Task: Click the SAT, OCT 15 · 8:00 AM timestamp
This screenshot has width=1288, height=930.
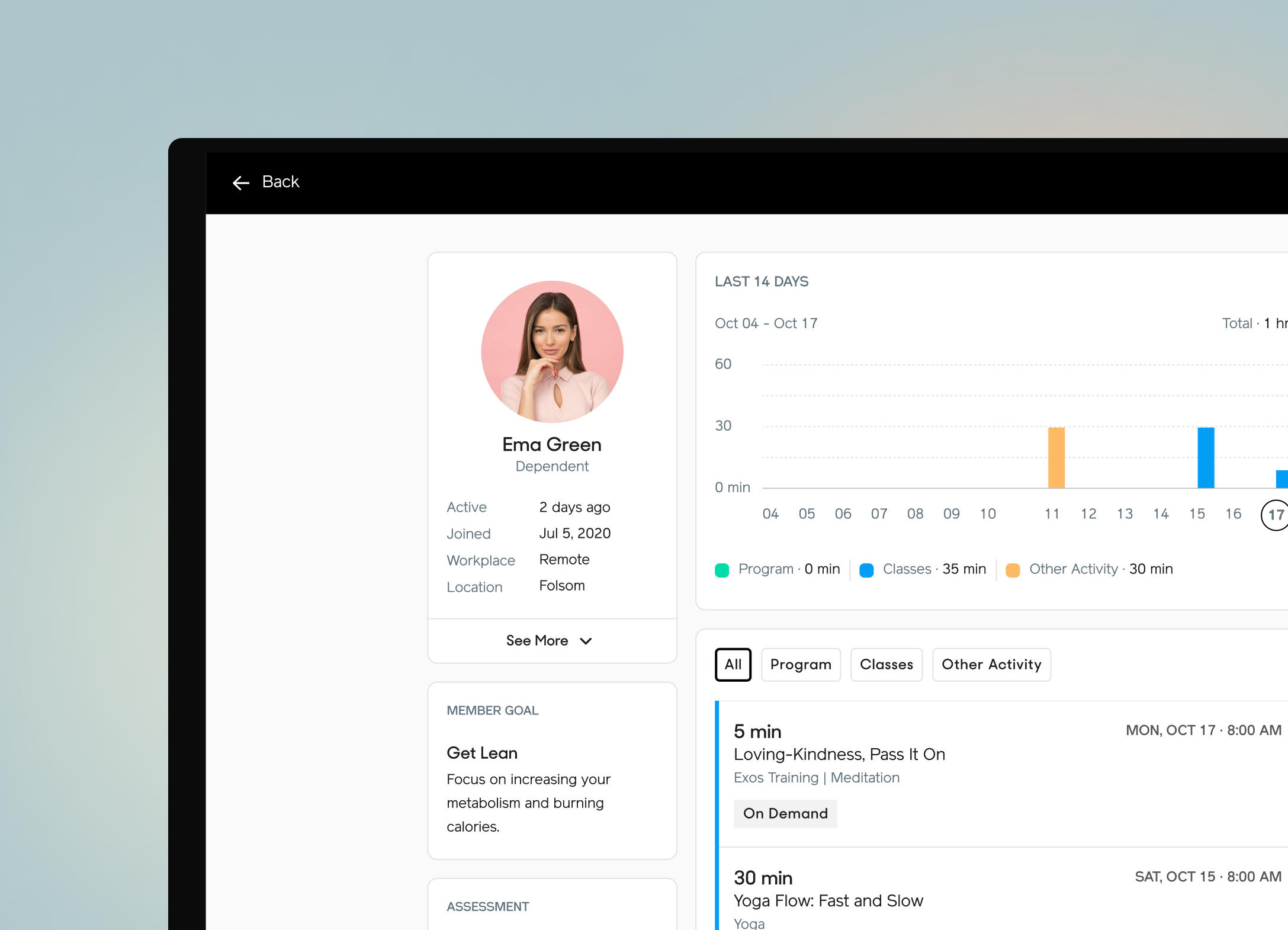Action: (x=1208, y=877)
